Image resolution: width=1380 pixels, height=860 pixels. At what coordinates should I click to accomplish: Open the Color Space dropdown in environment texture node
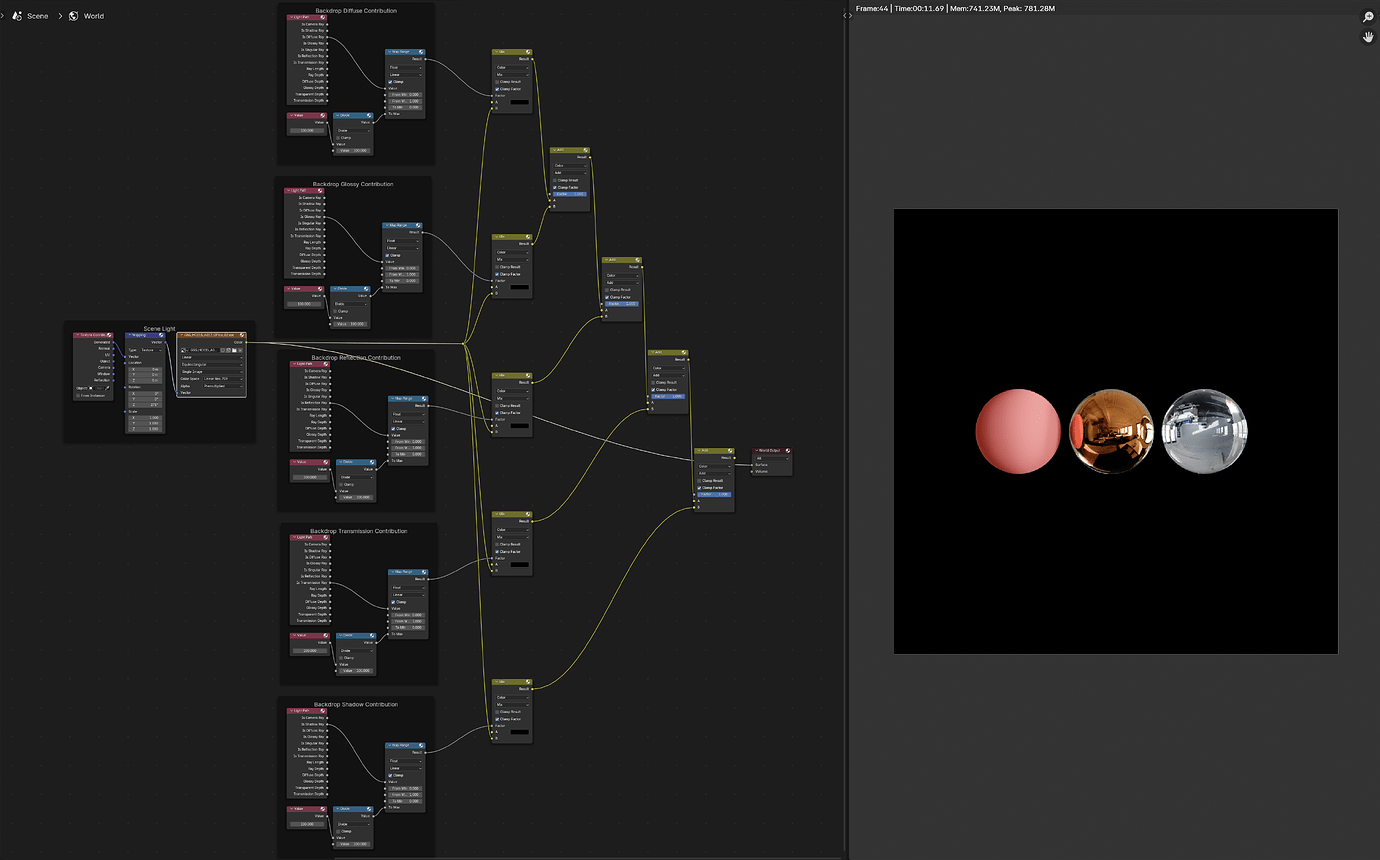point(222,379)
